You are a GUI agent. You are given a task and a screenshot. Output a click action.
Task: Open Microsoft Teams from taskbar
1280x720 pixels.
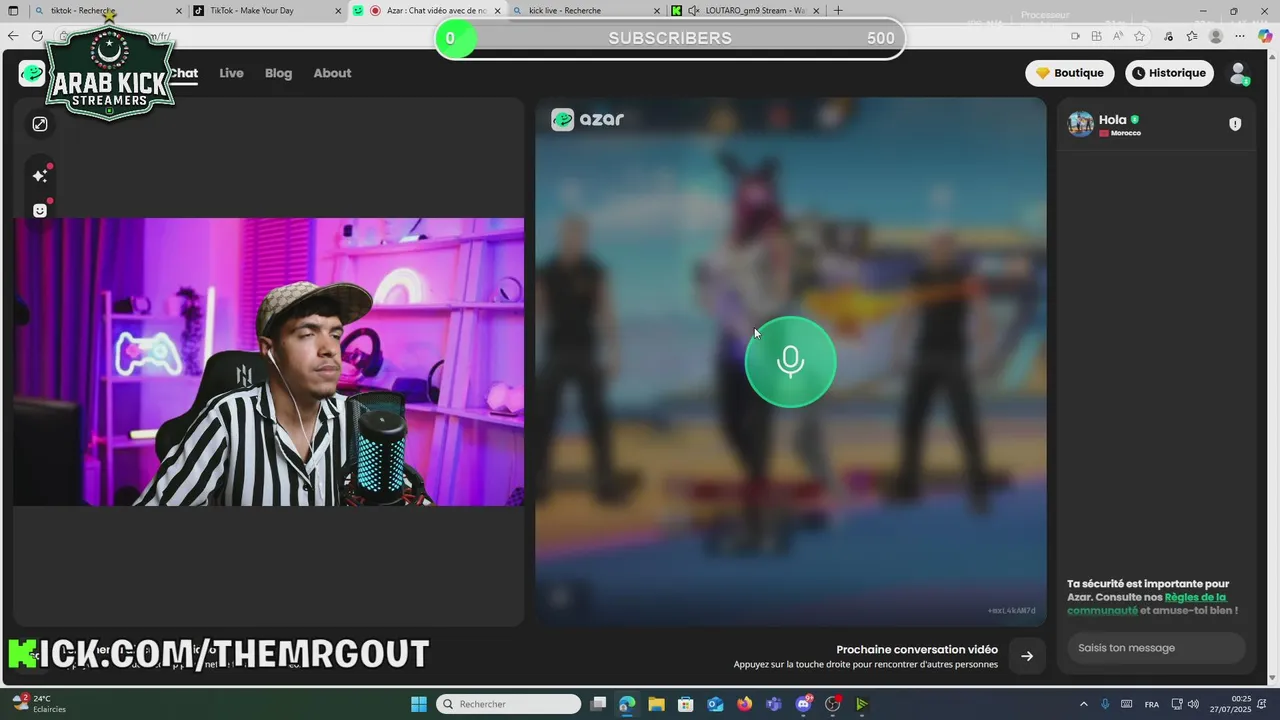[x=773, y=704]
